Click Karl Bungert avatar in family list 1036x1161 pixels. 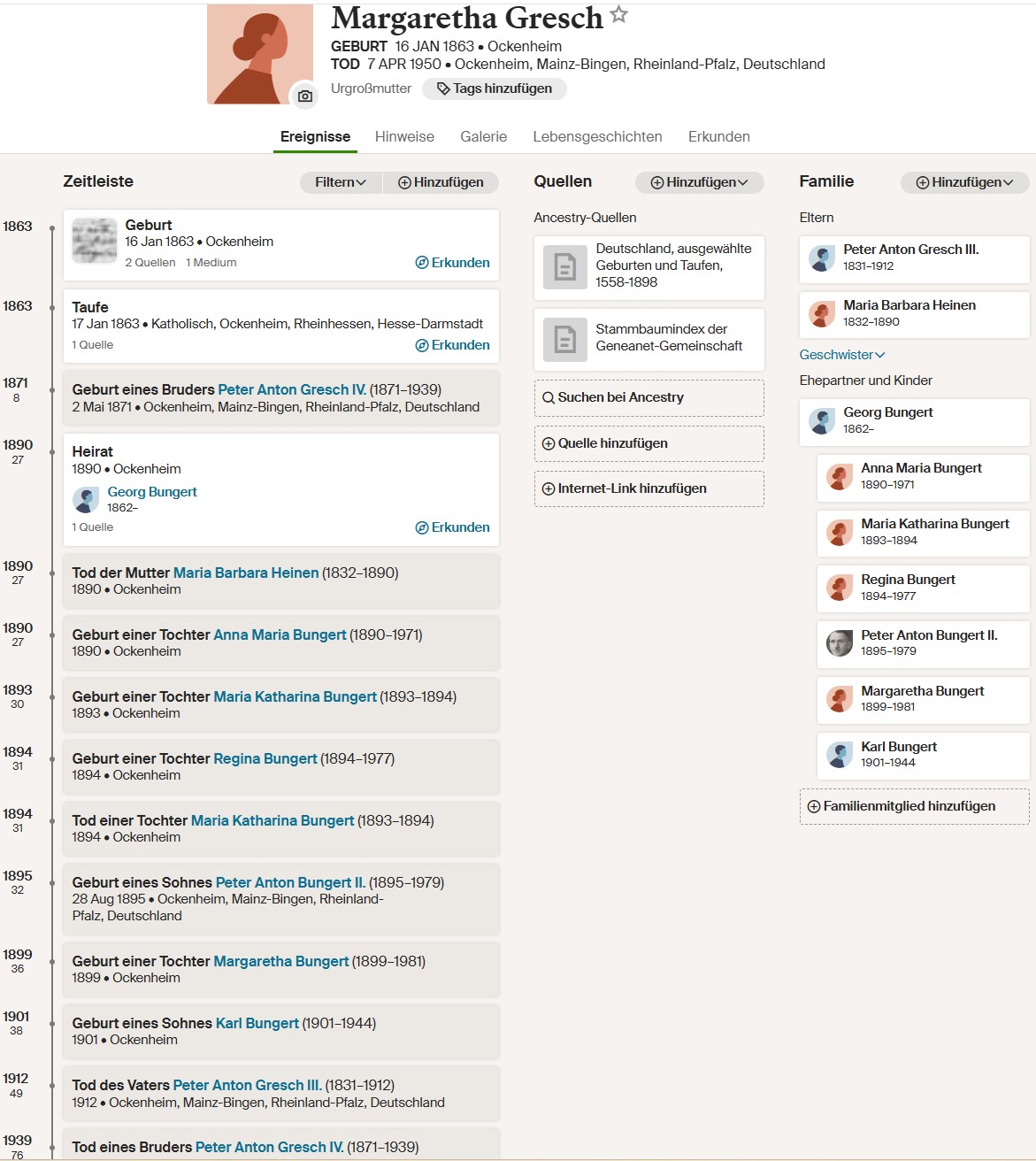(839, 754)
